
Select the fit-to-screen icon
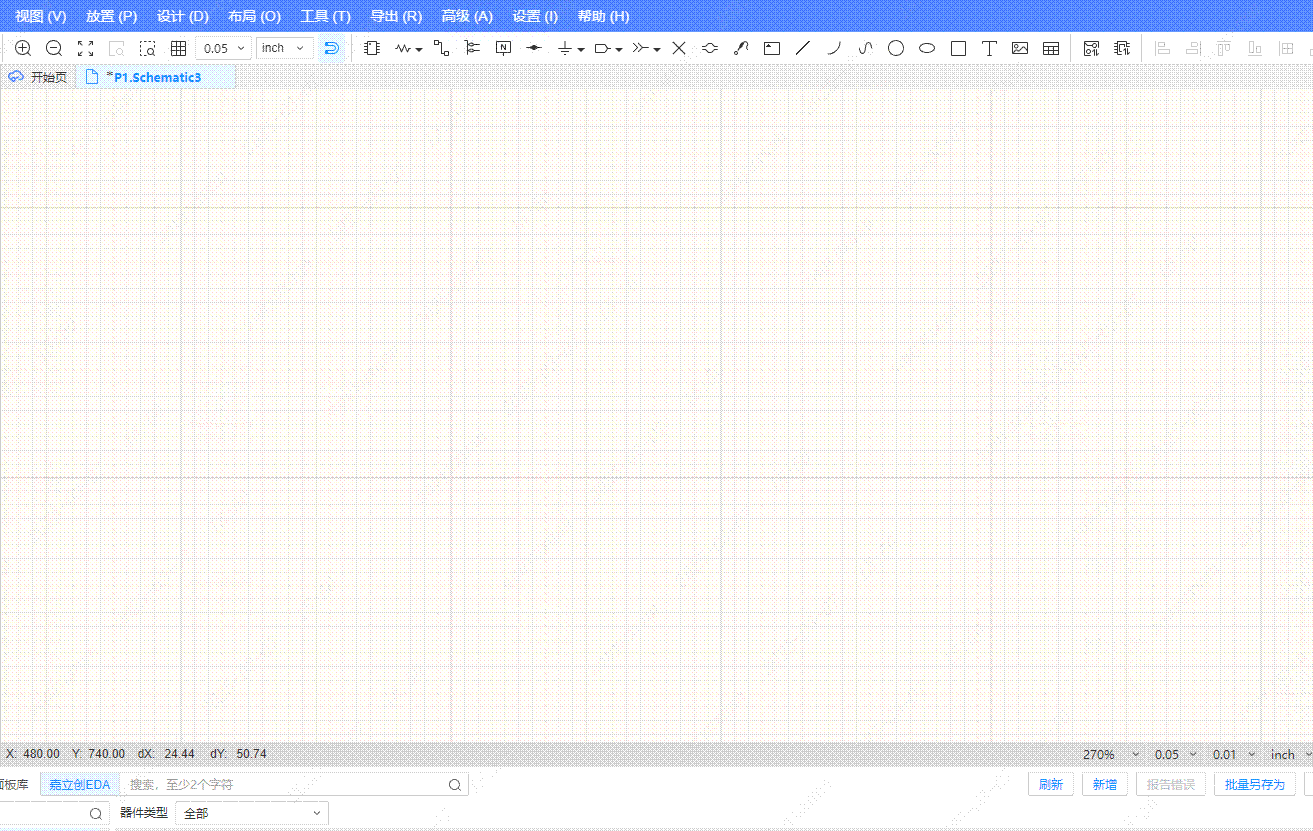[85, 48]
